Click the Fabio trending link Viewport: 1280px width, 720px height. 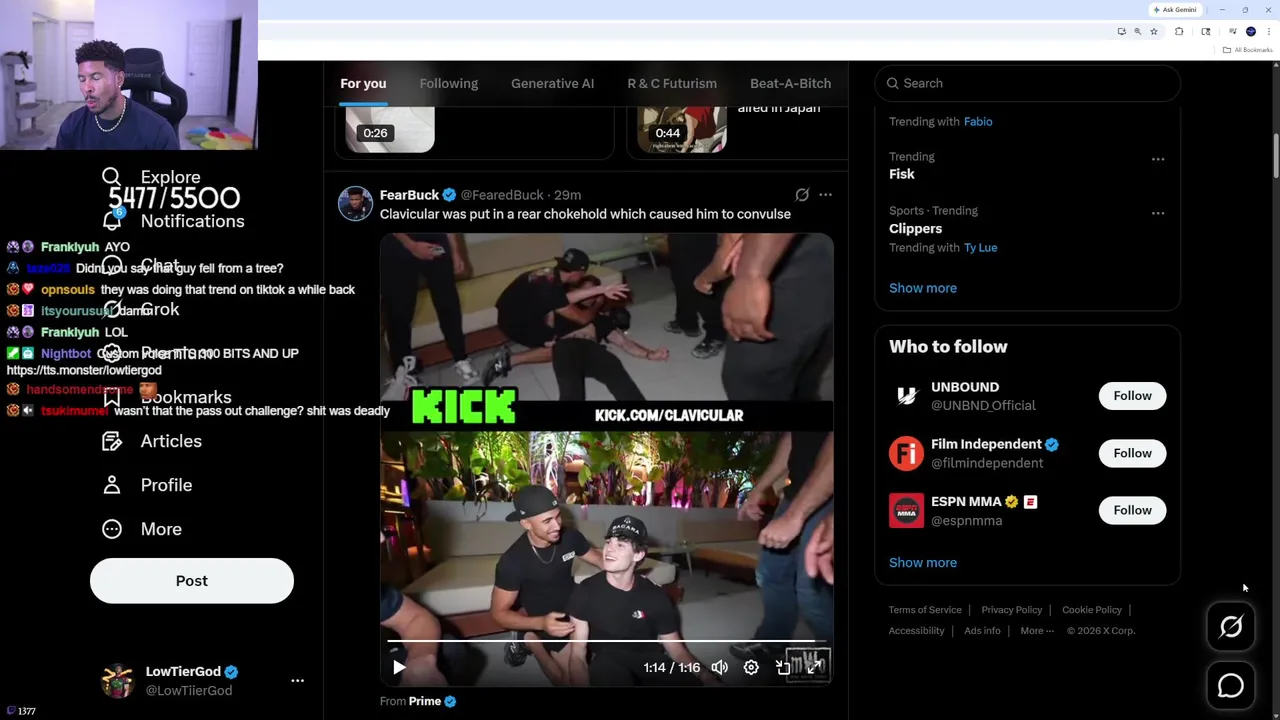click(x=978, y=122)
